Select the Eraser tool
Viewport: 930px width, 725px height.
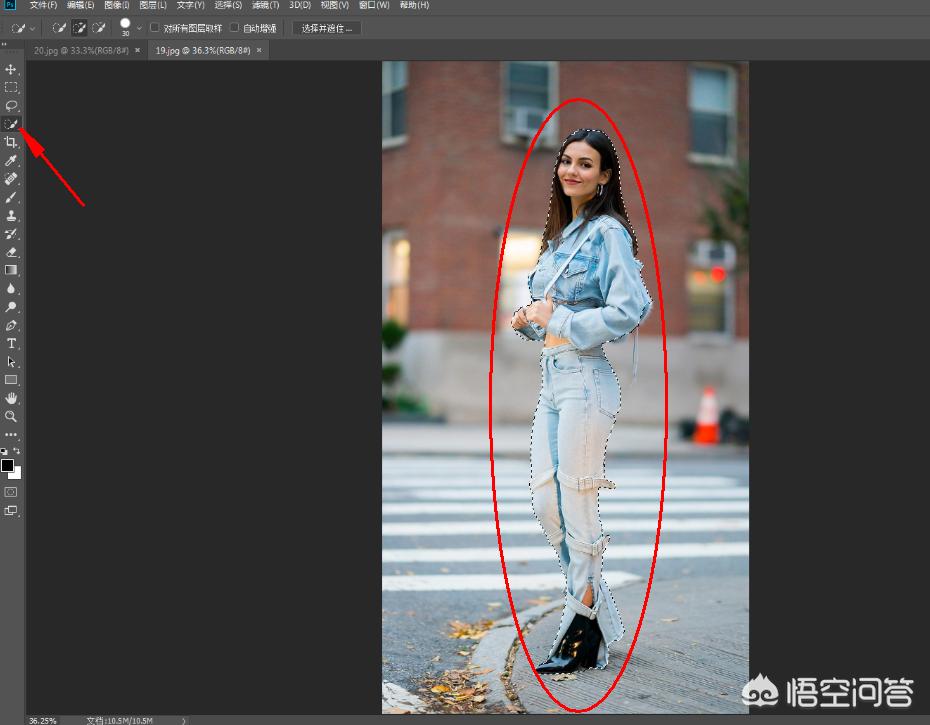click(11, 252)
